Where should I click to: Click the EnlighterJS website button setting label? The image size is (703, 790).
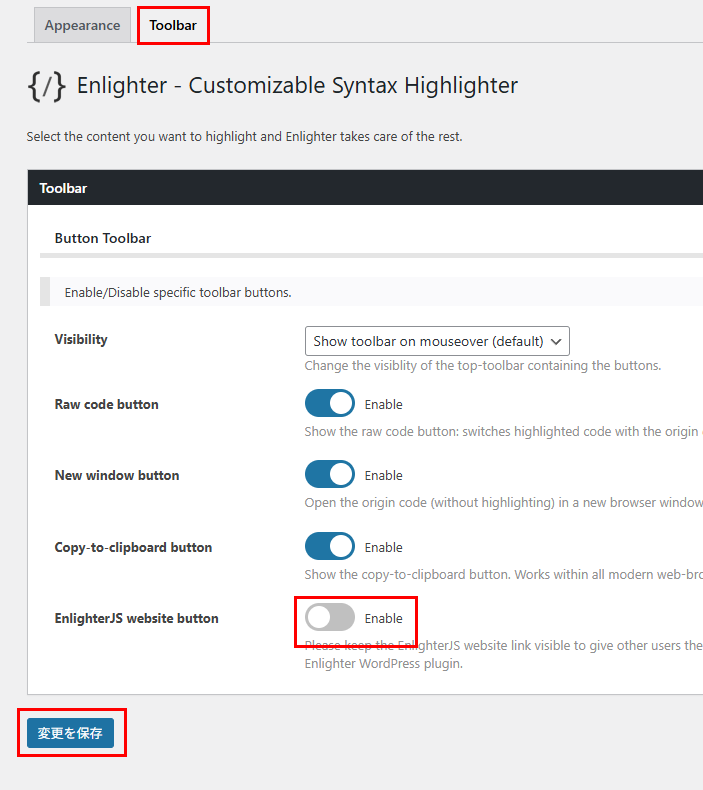(x=136, y=619)
